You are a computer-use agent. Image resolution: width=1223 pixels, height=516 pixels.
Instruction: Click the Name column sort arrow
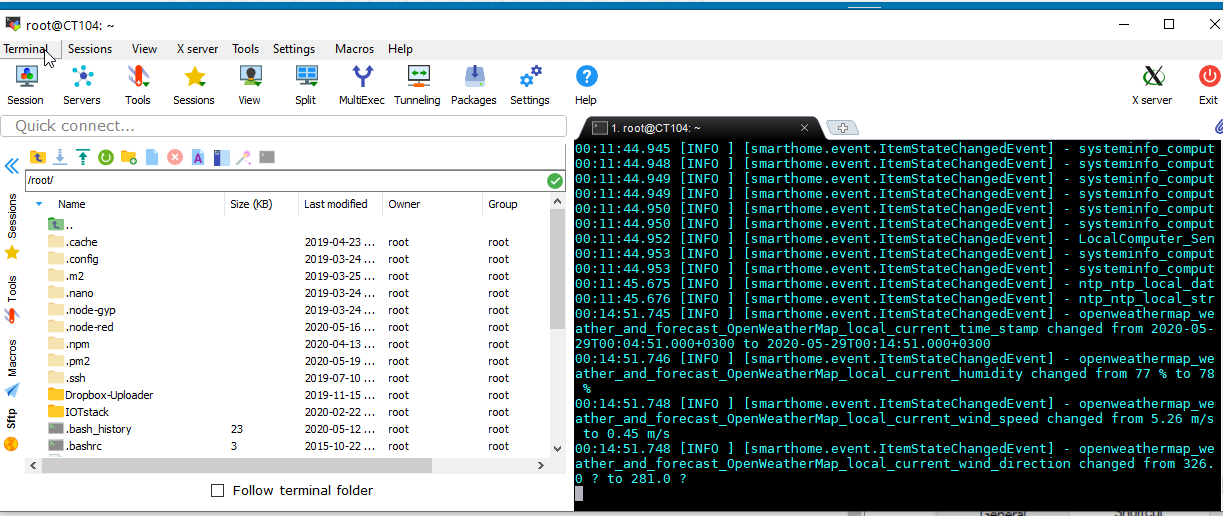click(39, 204)
